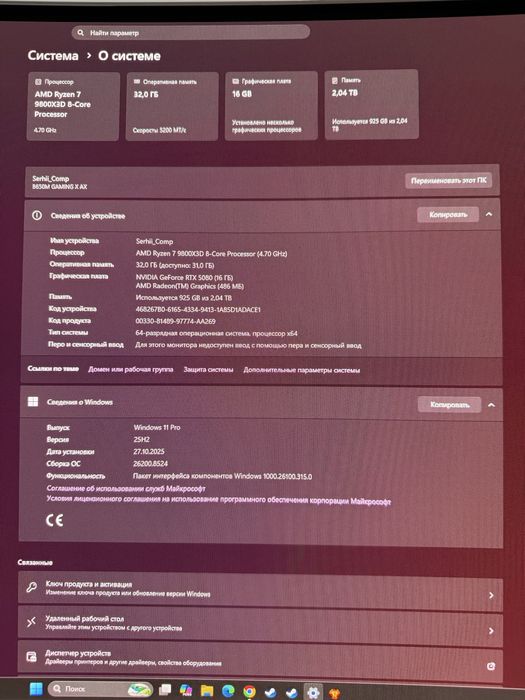This screenshot has width=525, height=700.
Task: Click the Найти параметр search field
Action: 191,33
